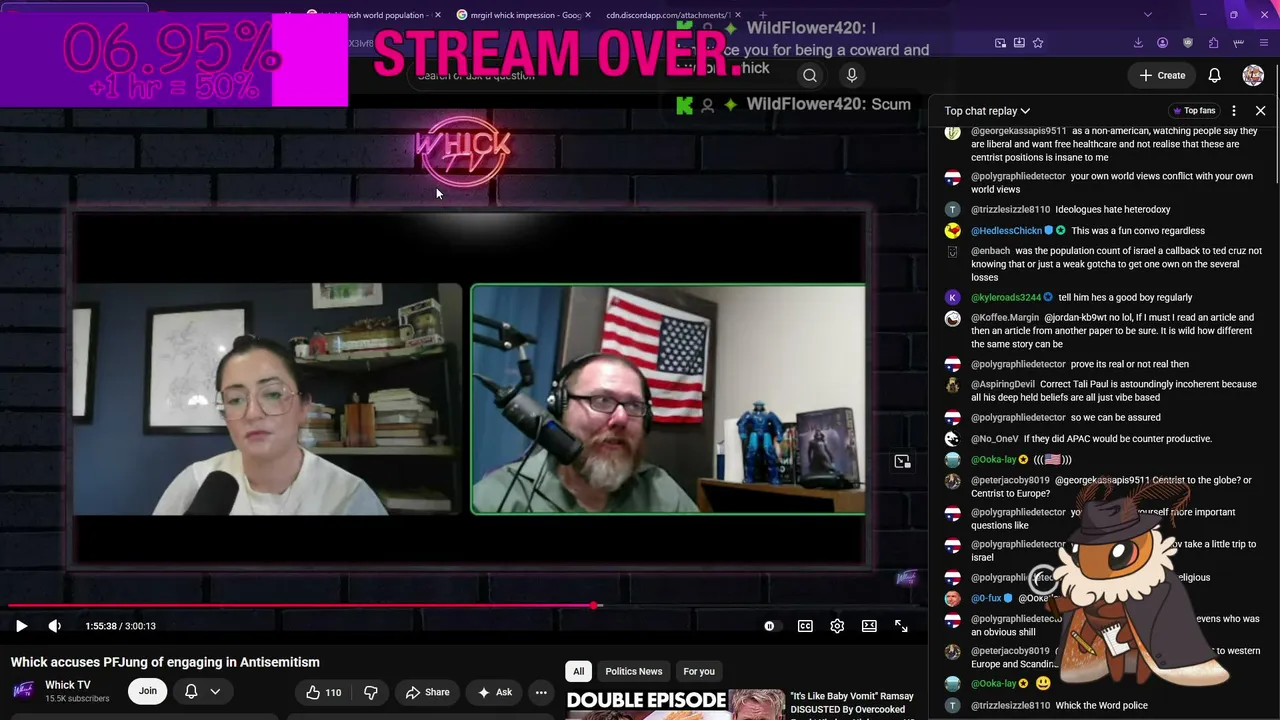The width and height of the screenshot is (1280, 720).
Task: Click the Create button
Action: coord(1162,75)
